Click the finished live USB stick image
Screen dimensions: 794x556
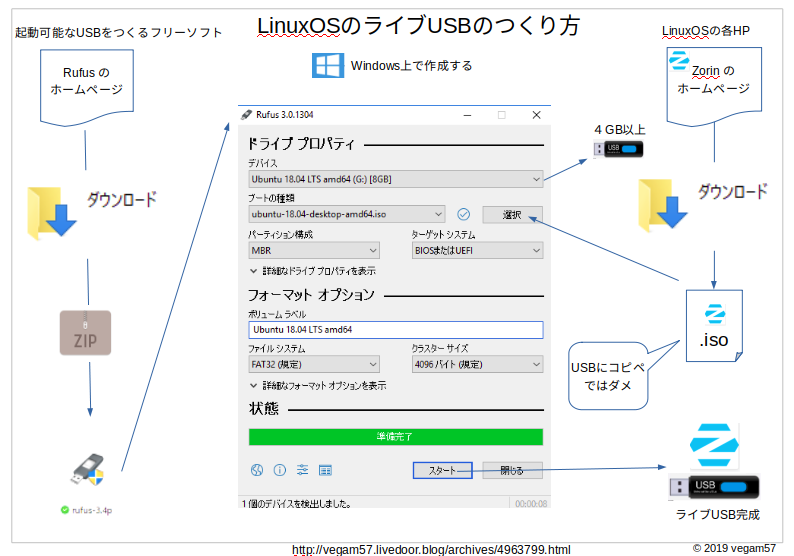pyautogui.click(x=714, y=487)
